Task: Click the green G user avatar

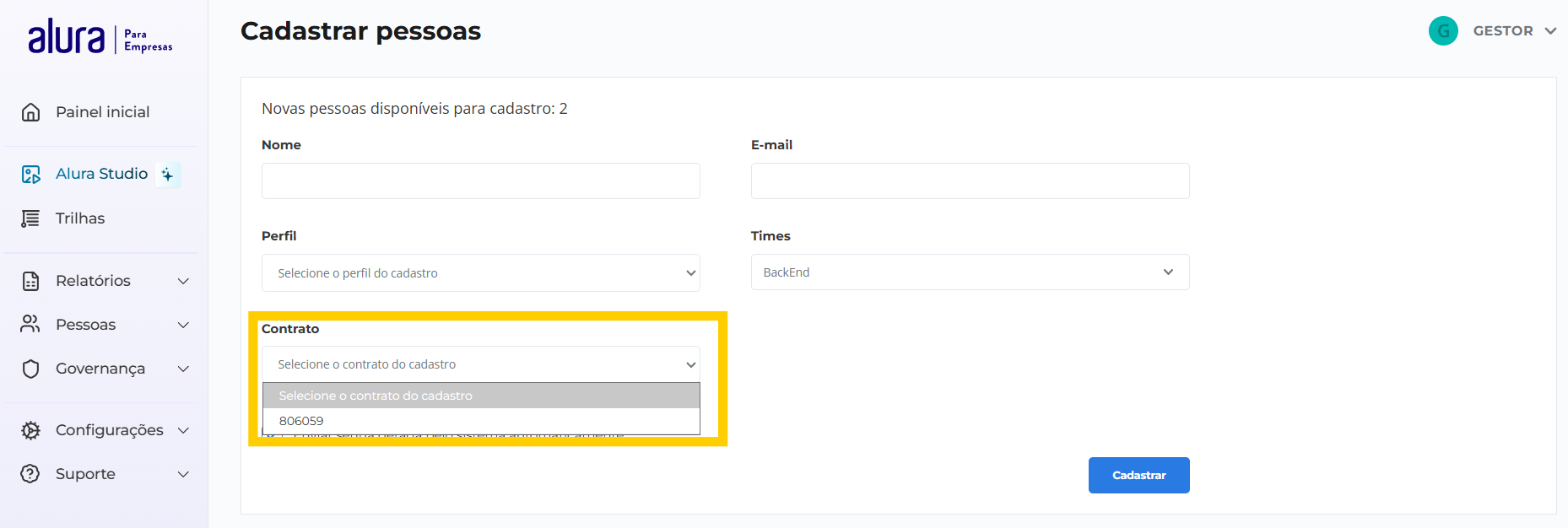Action: (1443, 31)
